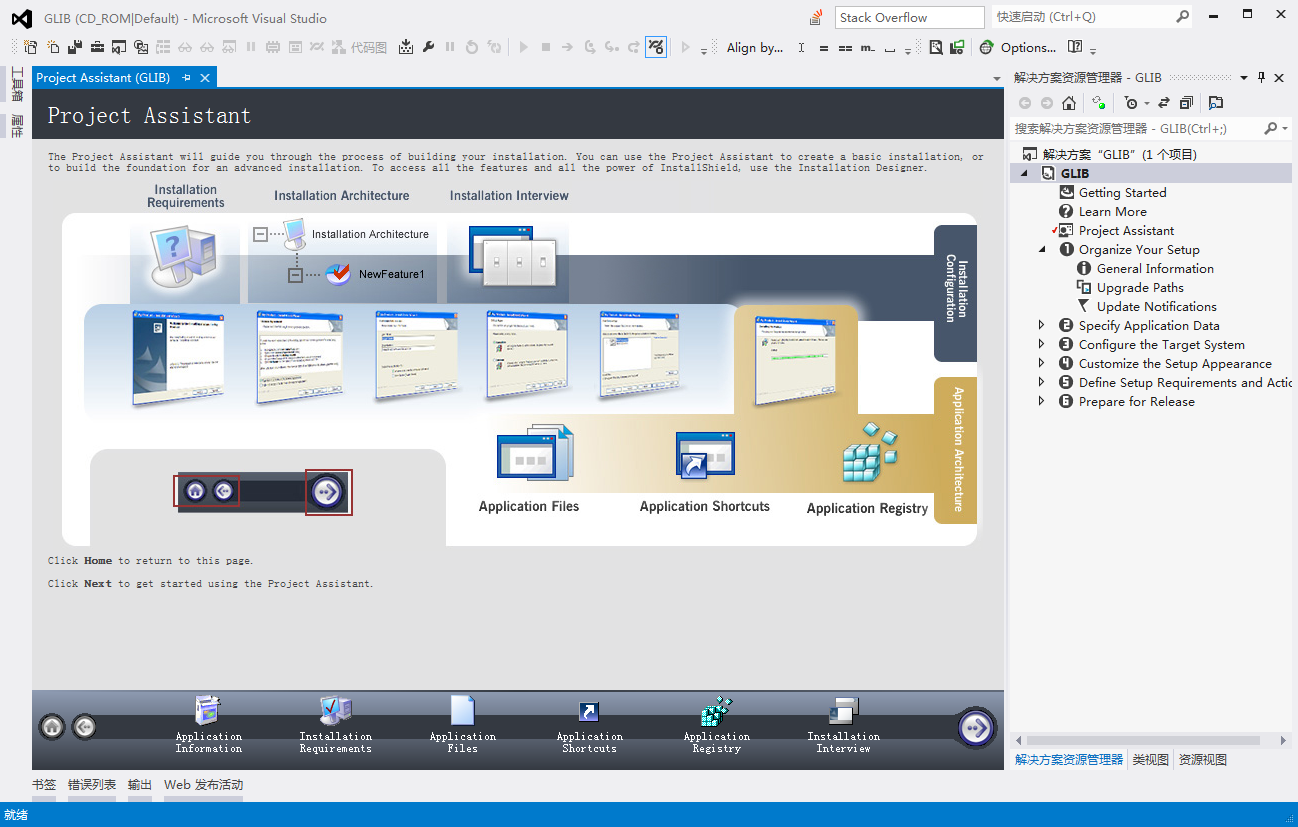Select Update Notifications tree item

[x=1156, y=306]
